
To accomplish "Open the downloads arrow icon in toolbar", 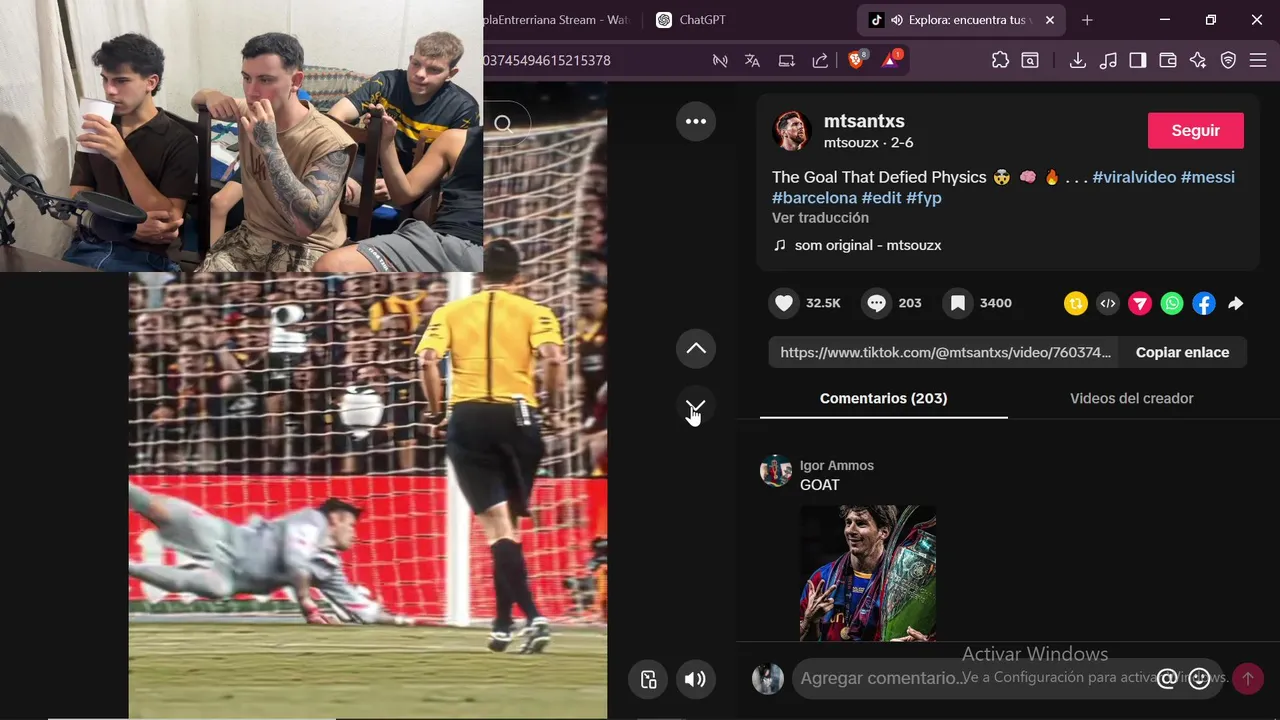I will (1078, 60).
